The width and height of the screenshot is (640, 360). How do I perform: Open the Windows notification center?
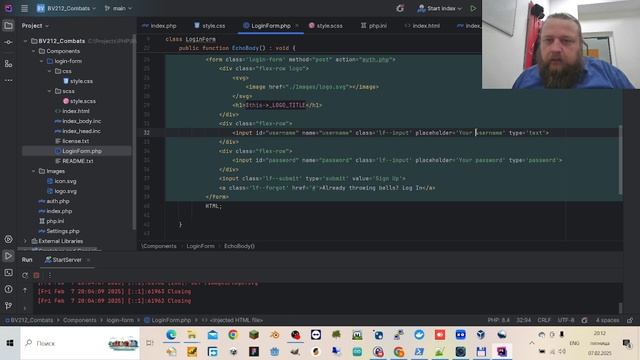627,344
